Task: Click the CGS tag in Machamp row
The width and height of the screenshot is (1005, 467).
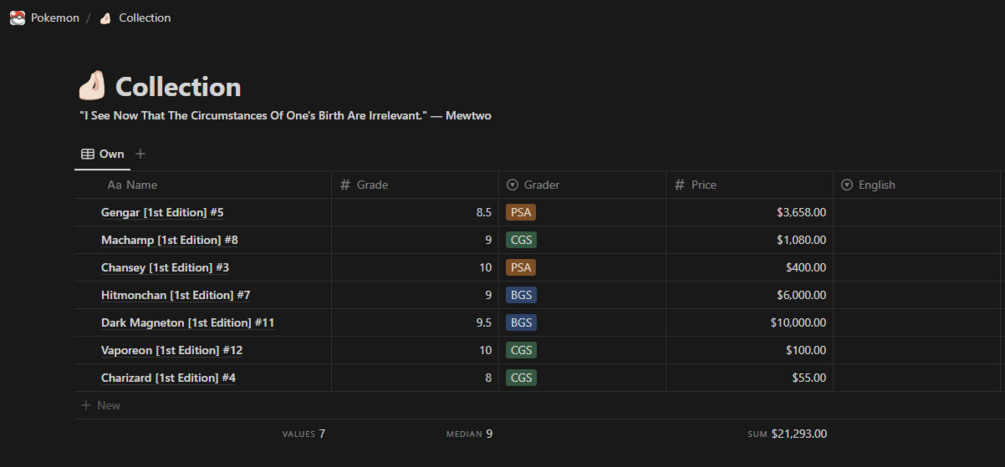Action: coord(521,240)
